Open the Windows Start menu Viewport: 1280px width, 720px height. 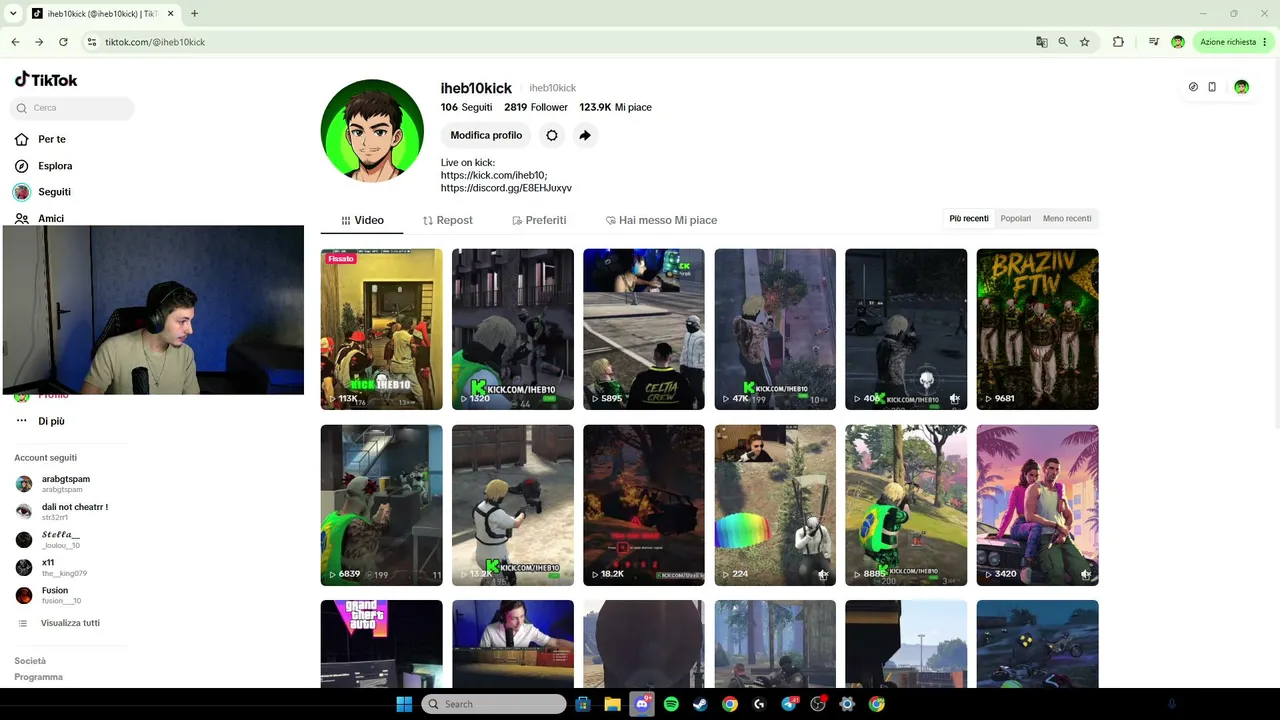point(404,704)
